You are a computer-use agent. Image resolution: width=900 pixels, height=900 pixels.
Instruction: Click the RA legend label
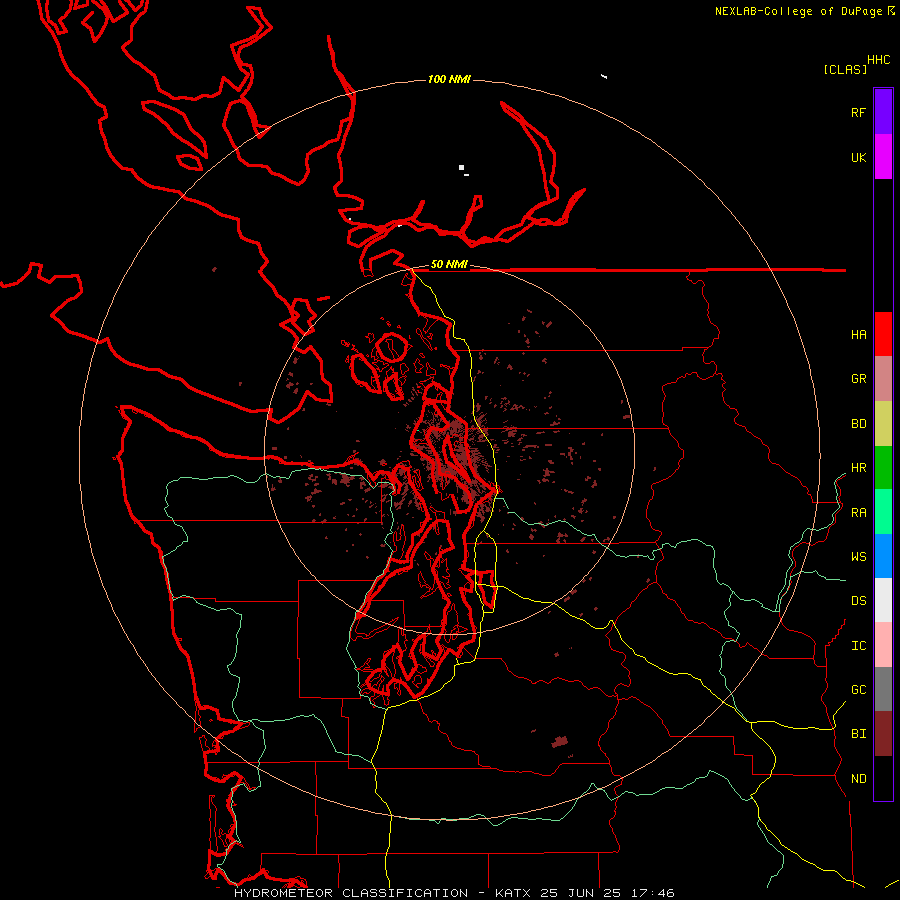858,513
